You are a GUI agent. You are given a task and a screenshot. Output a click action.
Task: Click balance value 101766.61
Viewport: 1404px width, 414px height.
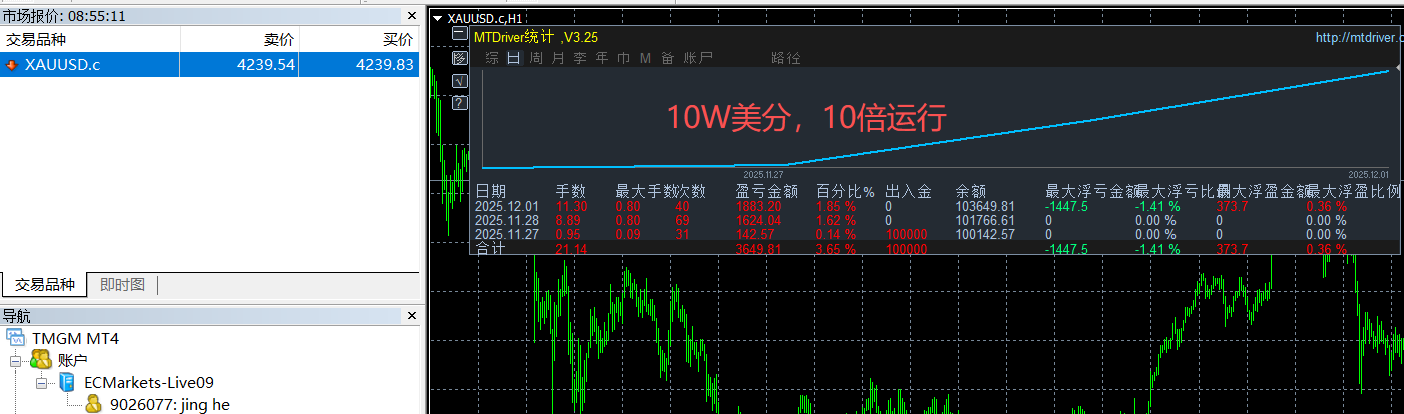985,220
